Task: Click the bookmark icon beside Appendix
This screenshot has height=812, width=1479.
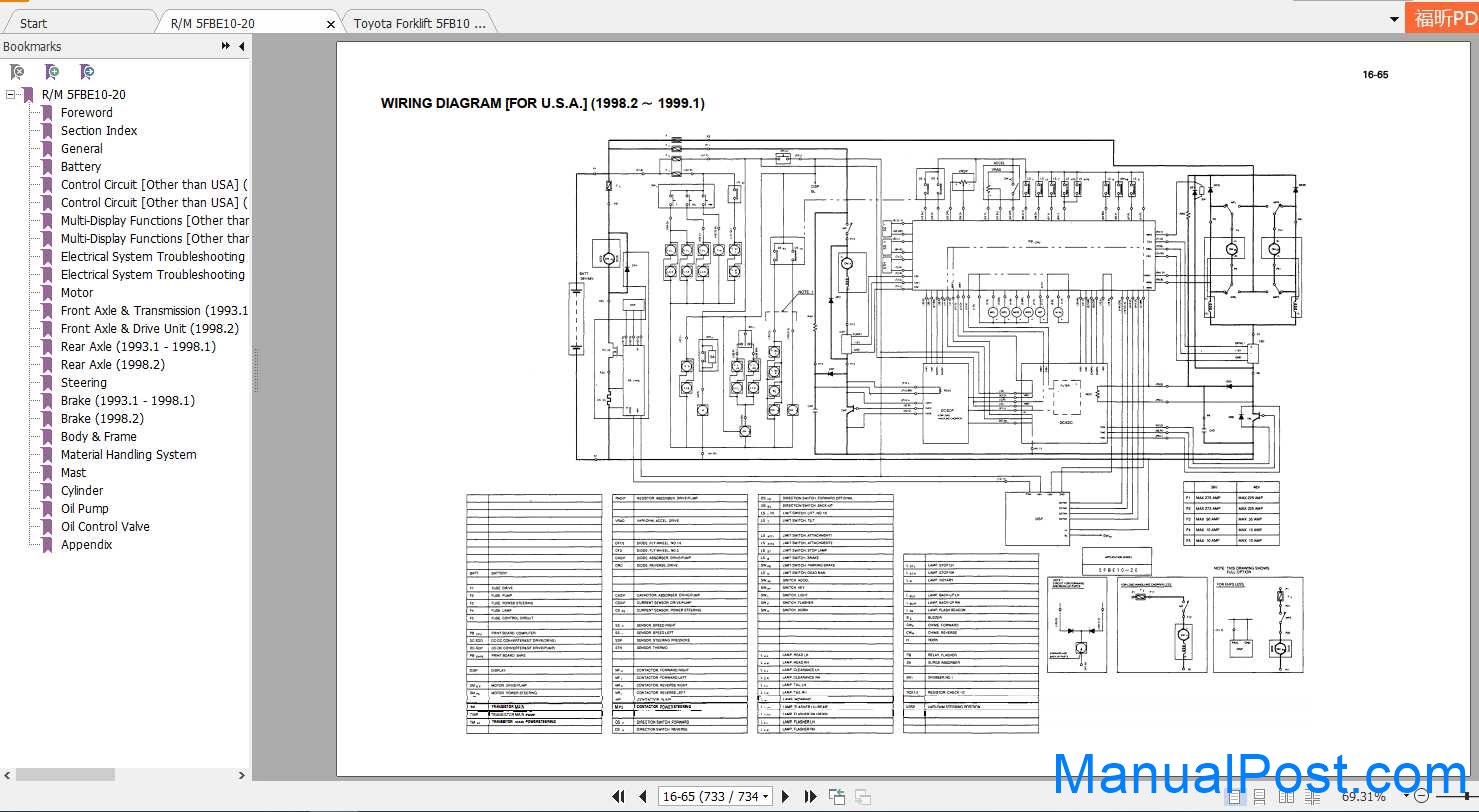Action: pos(47,545)
